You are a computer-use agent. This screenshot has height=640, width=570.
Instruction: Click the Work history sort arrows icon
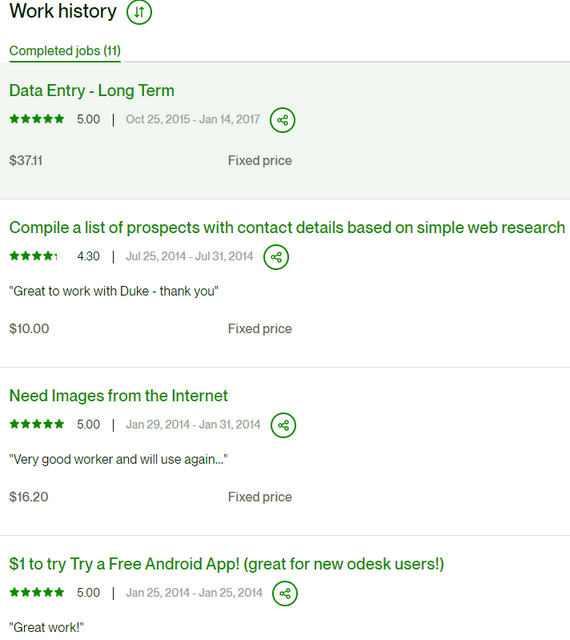(x=139, y=12)
